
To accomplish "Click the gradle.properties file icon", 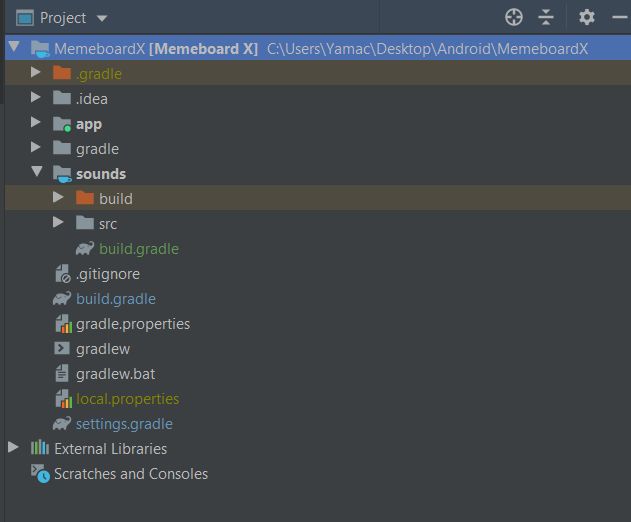I will click(x=63, y=324).
